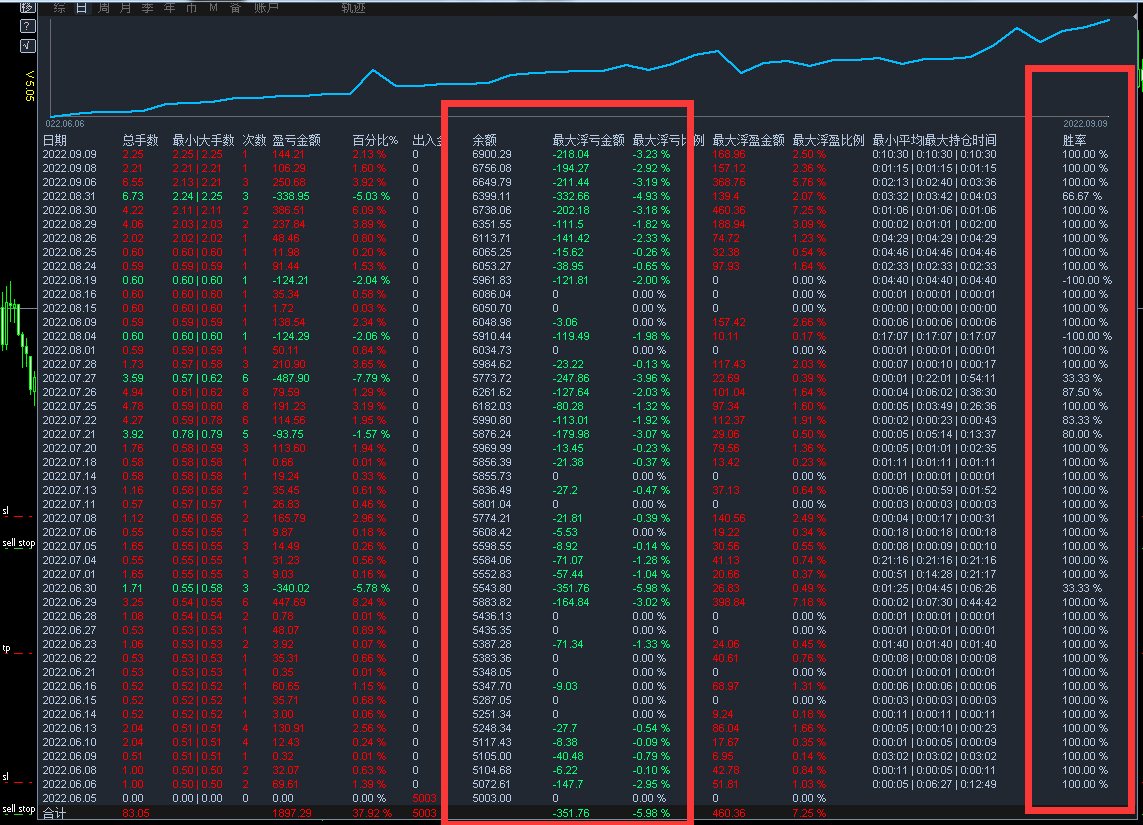1143x825 pixels.
Task: Click the profit value 447.69
Action: [289, 602]
